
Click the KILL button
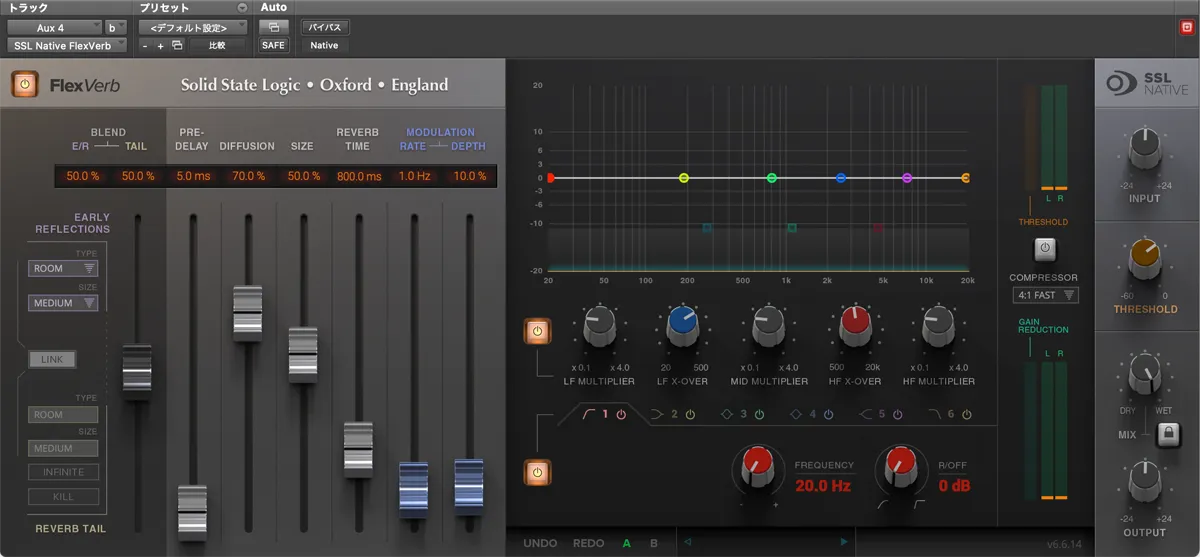[x=63, y=496]
